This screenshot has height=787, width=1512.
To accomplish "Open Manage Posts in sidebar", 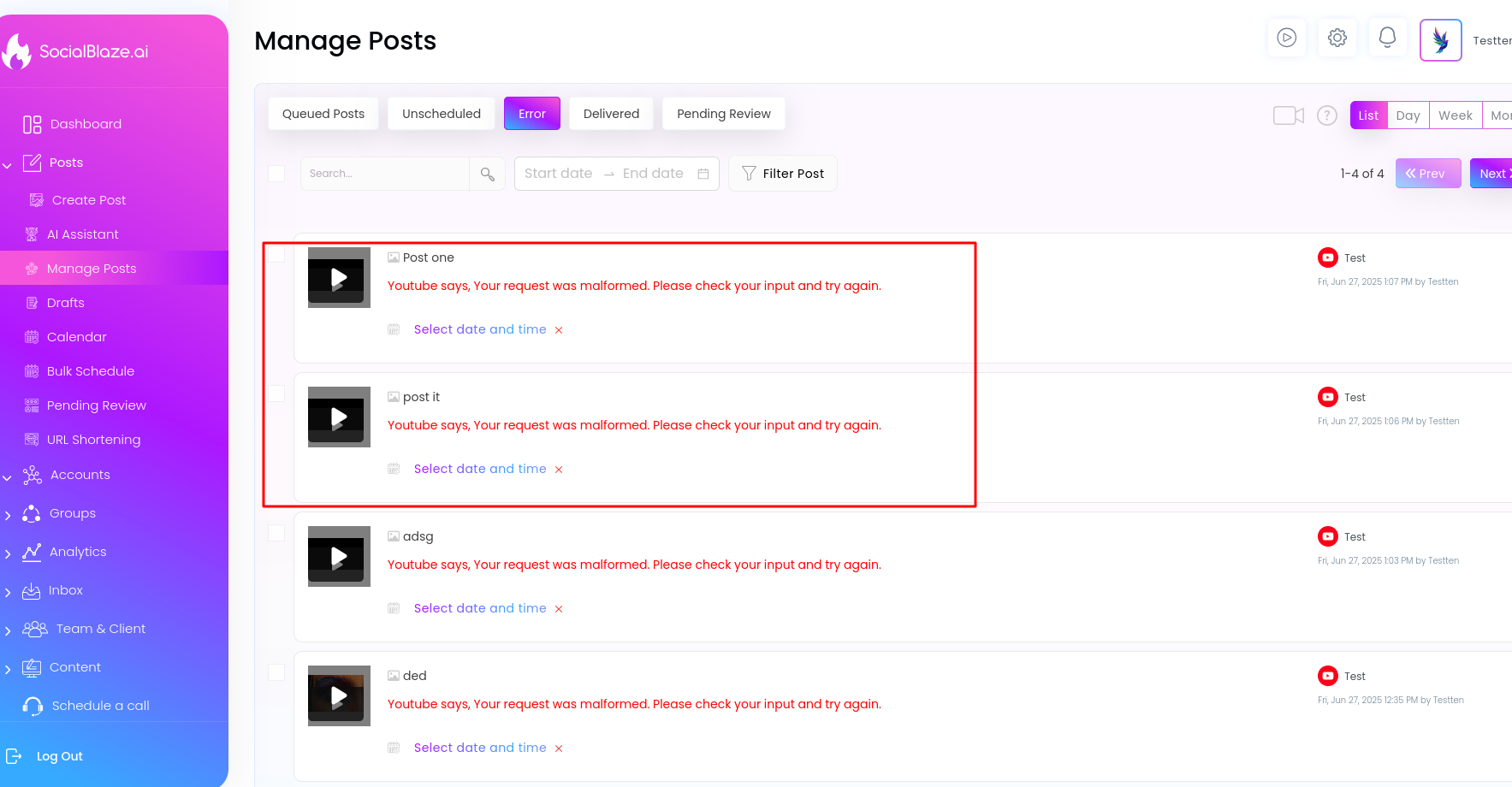I will point(114,268).
